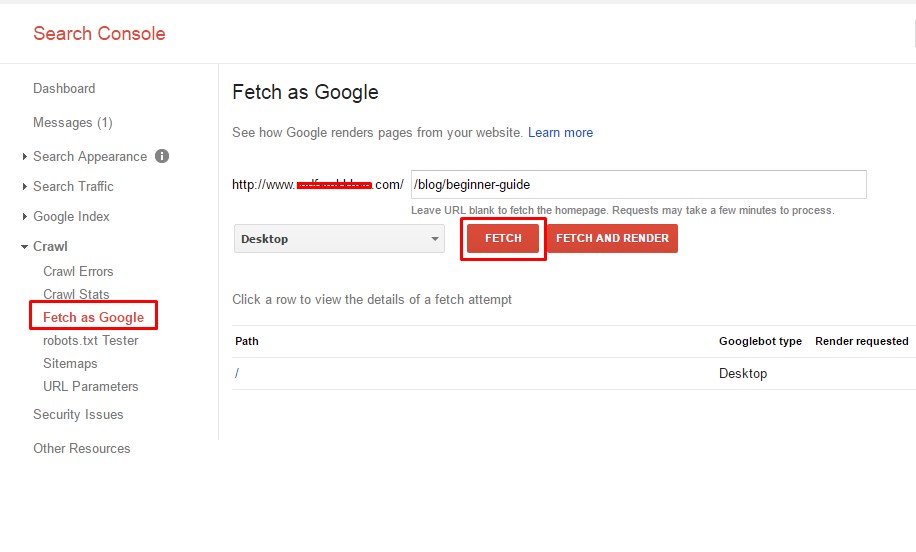Expand the Search Traffic section arrow
The image size is (916, 552).
tap(25, 186)
